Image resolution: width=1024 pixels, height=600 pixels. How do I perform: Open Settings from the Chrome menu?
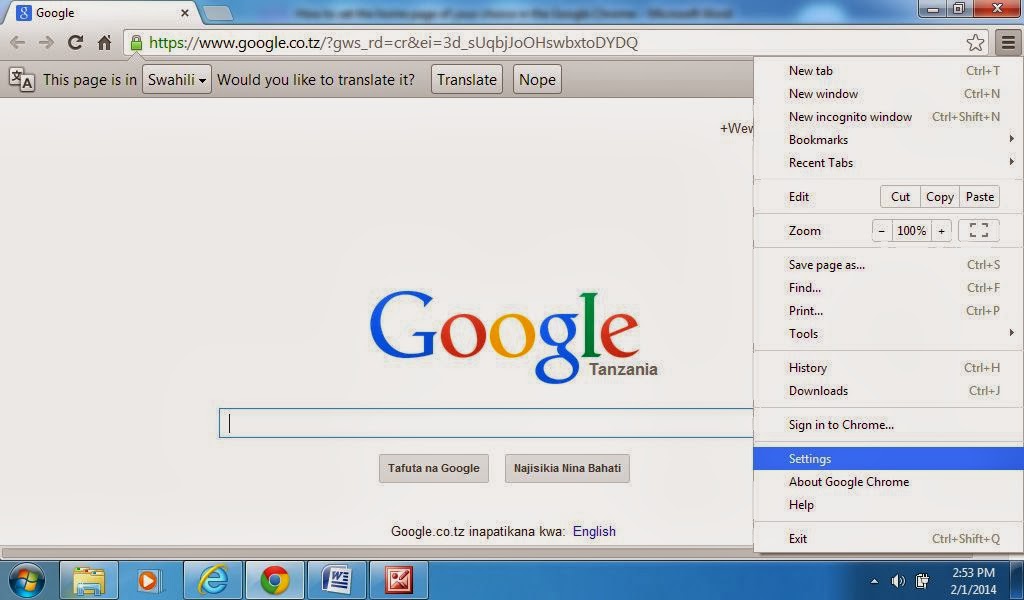888,459
